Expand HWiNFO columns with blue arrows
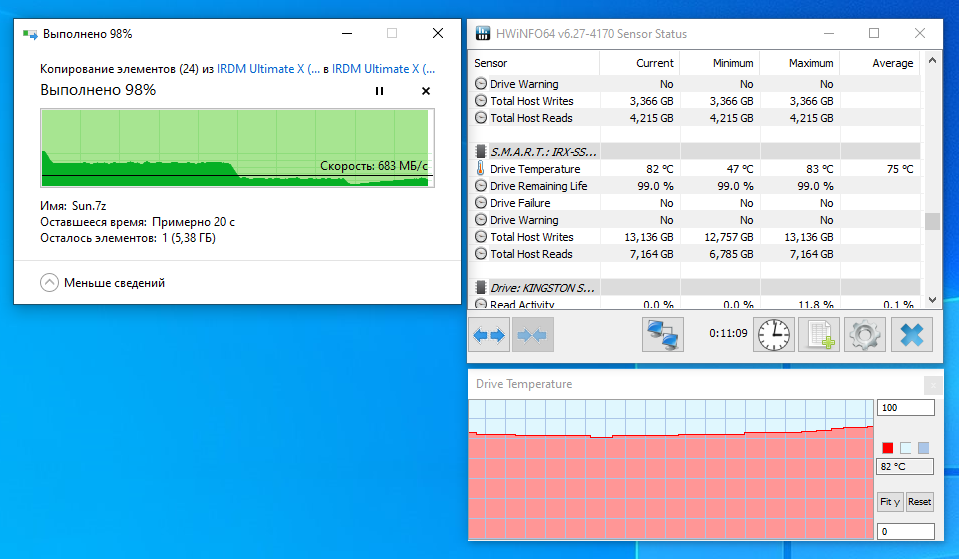Screen dimensions: 959x559 (x=489, y=335)
